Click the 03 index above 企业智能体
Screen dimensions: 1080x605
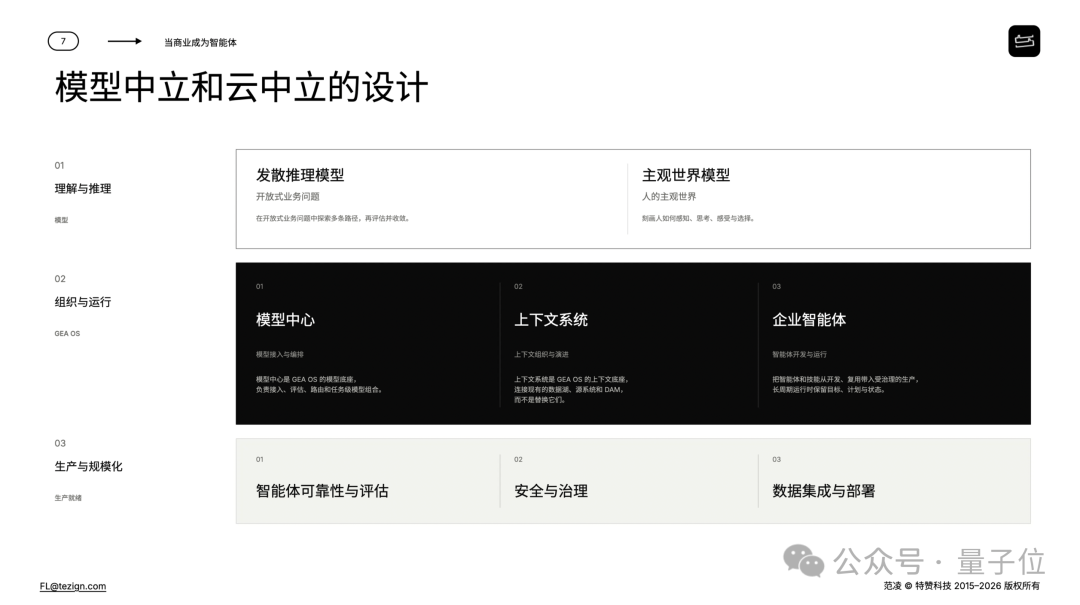(x=776, y=287)
